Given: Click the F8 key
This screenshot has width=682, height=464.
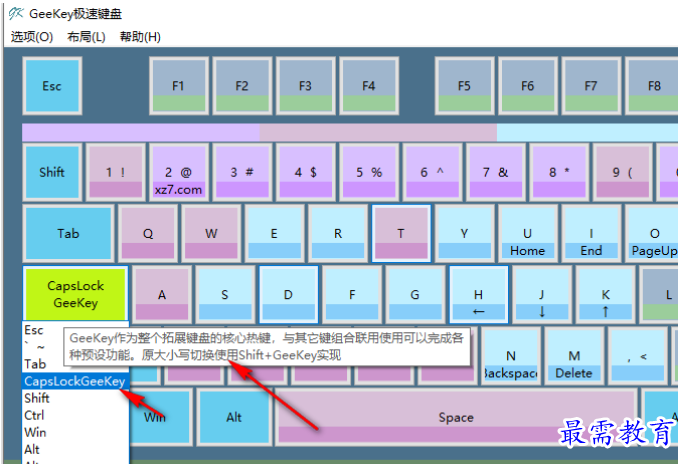Looking at the screenshot, I should (x=652, y=86).
